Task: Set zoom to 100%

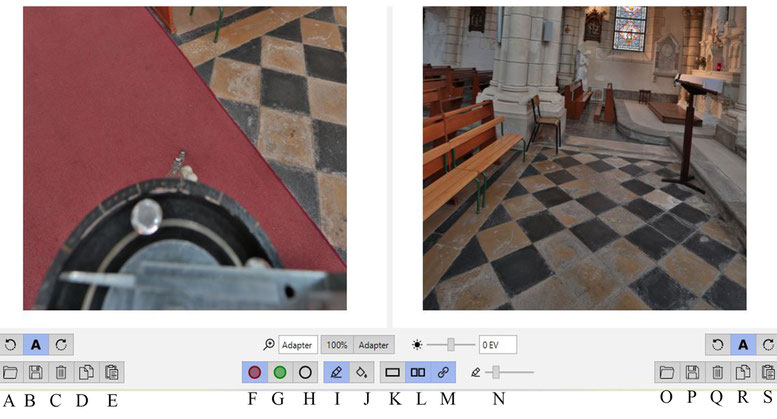Action: point(337,345)
